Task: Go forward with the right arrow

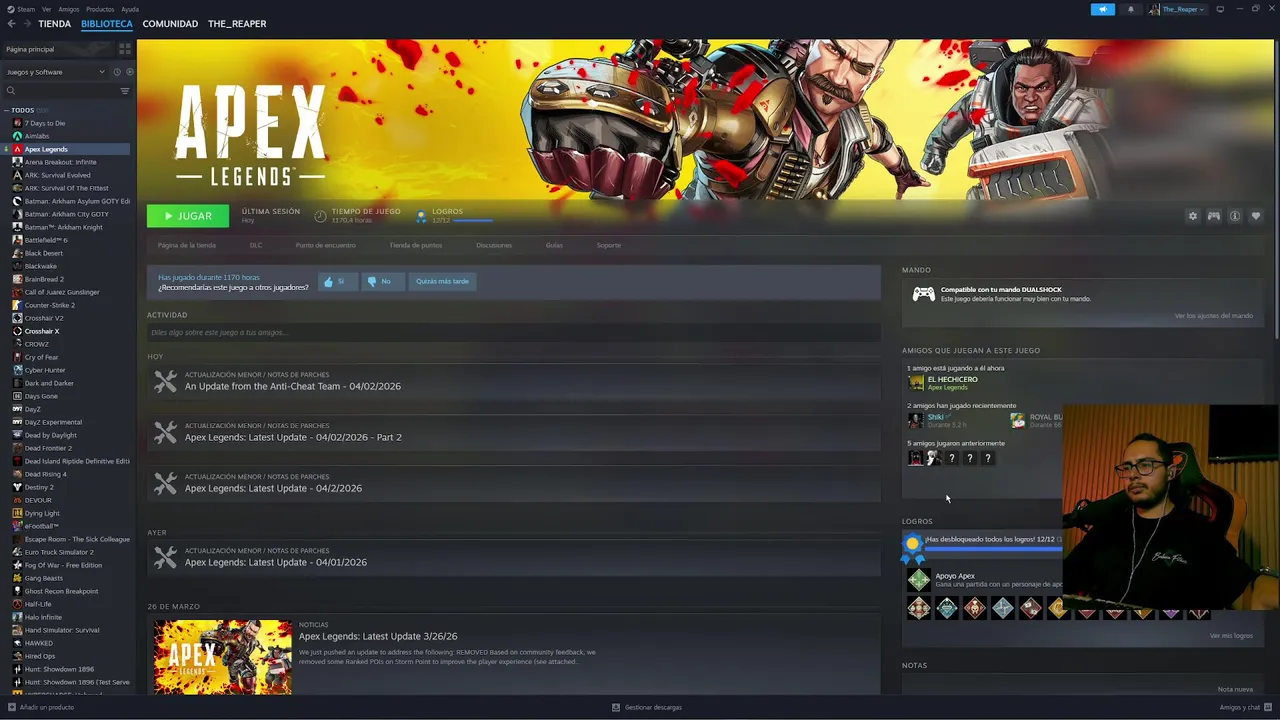Action: pos(26,24)
